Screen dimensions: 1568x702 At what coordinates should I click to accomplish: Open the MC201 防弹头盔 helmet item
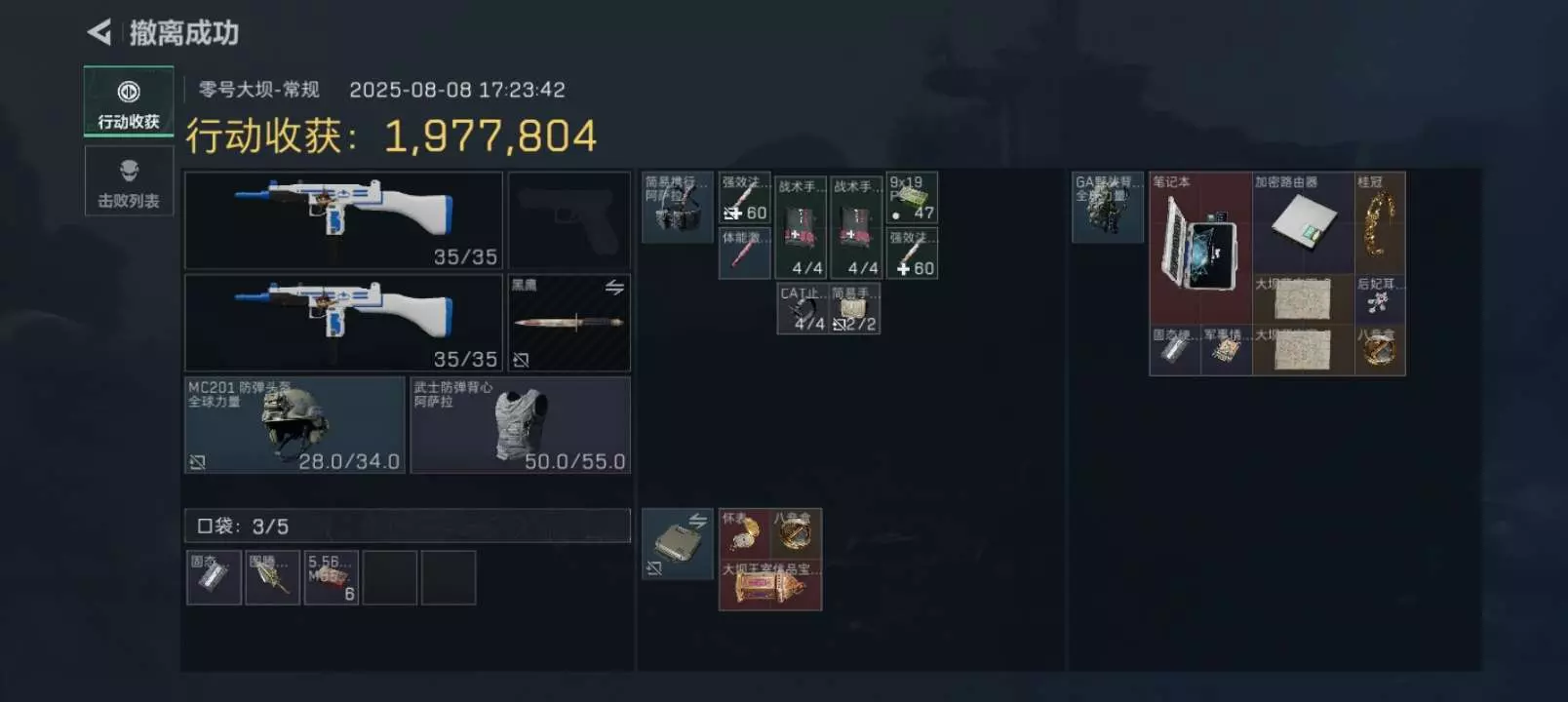294,425
